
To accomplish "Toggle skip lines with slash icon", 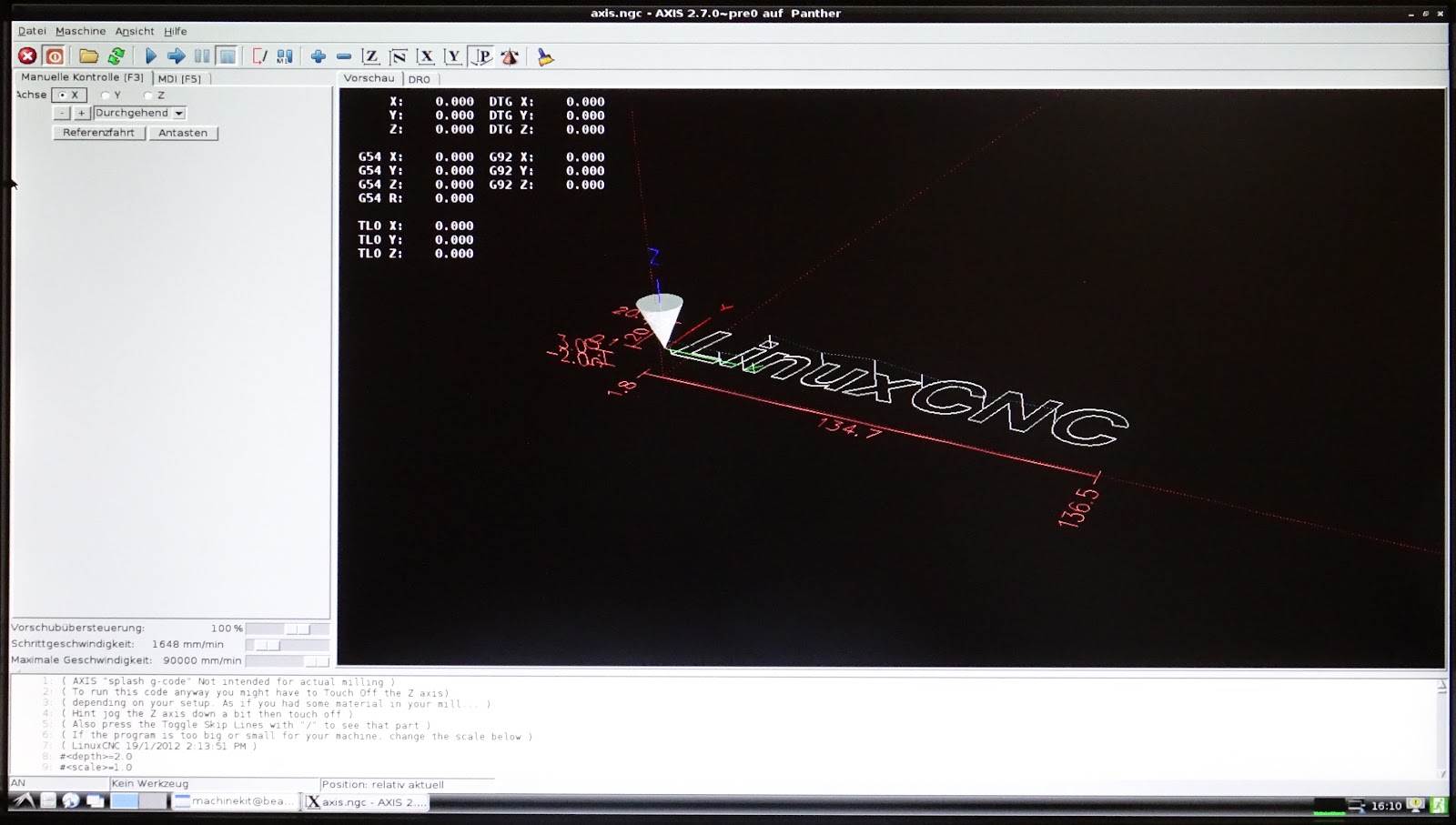I will coord(260,56).
